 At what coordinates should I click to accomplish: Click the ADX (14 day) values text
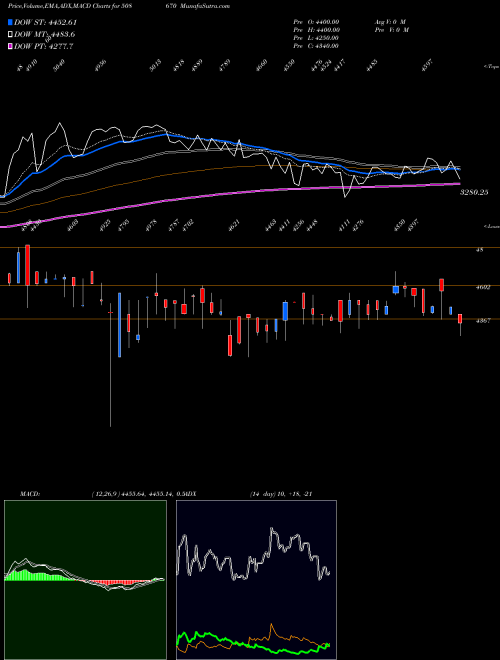click(x=281, y=494)
